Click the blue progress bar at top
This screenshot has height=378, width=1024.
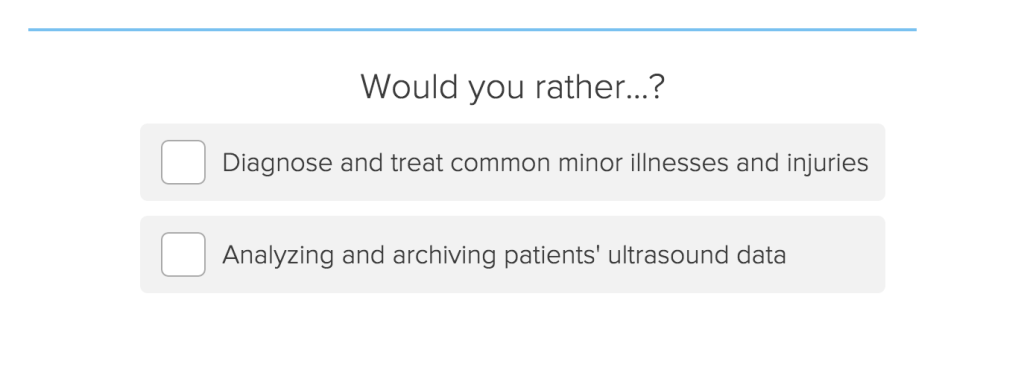point(472,29)
